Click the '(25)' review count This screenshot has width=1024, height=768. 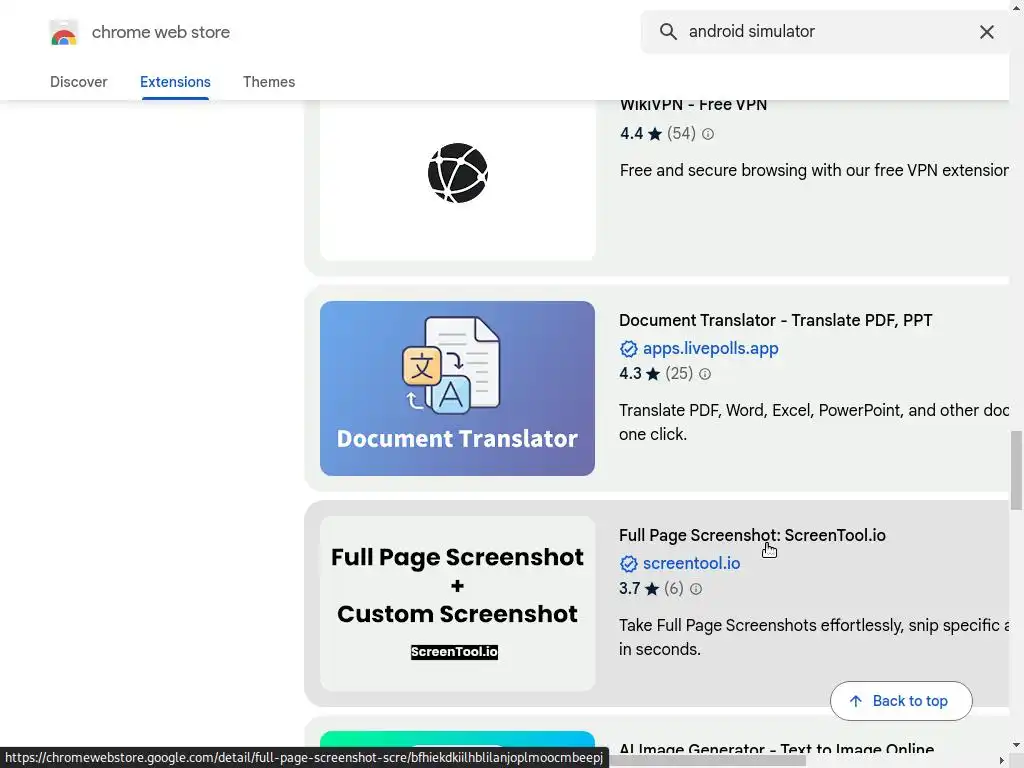pyautogui.click(x=679, y=374)
